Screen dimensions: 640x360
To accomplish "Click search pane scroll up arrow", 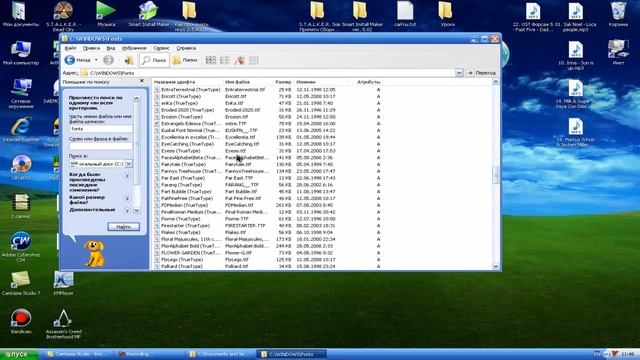I will coord(137,98).
